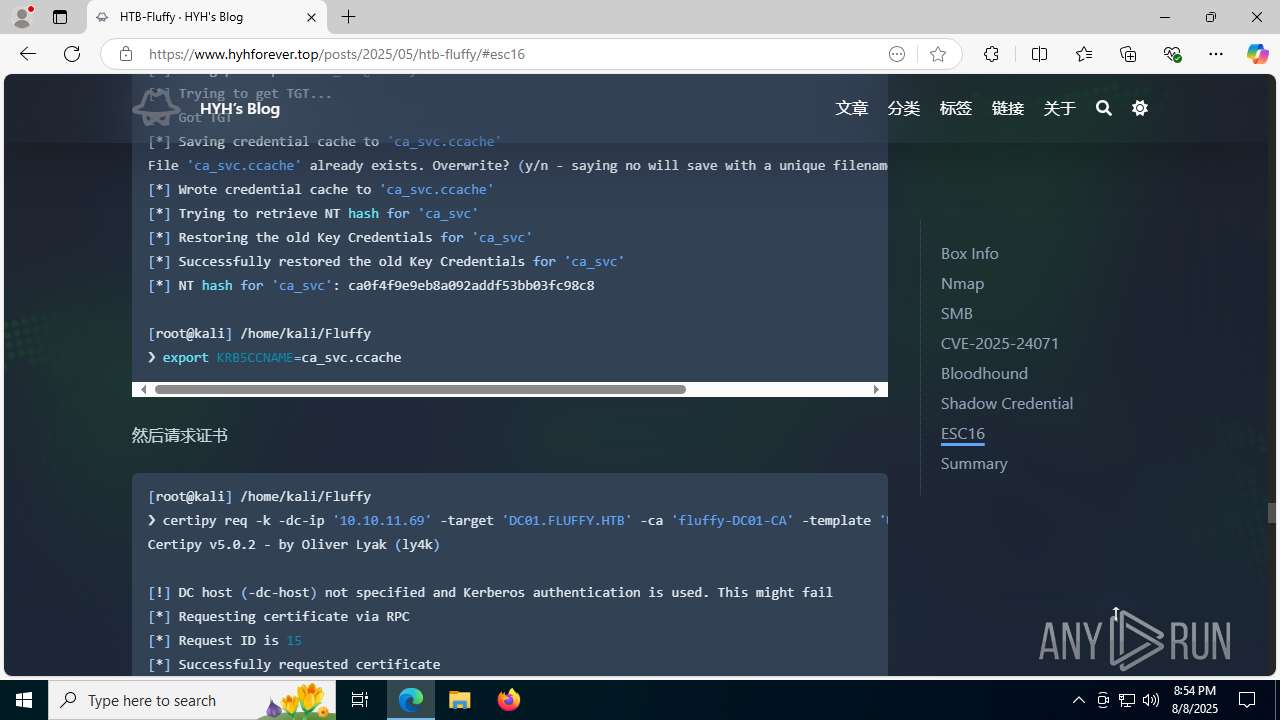Click 'Requesting certificate via RPC' line
Screen dimensions: 1280x720
pyautogui.click(x=279, y=616)
